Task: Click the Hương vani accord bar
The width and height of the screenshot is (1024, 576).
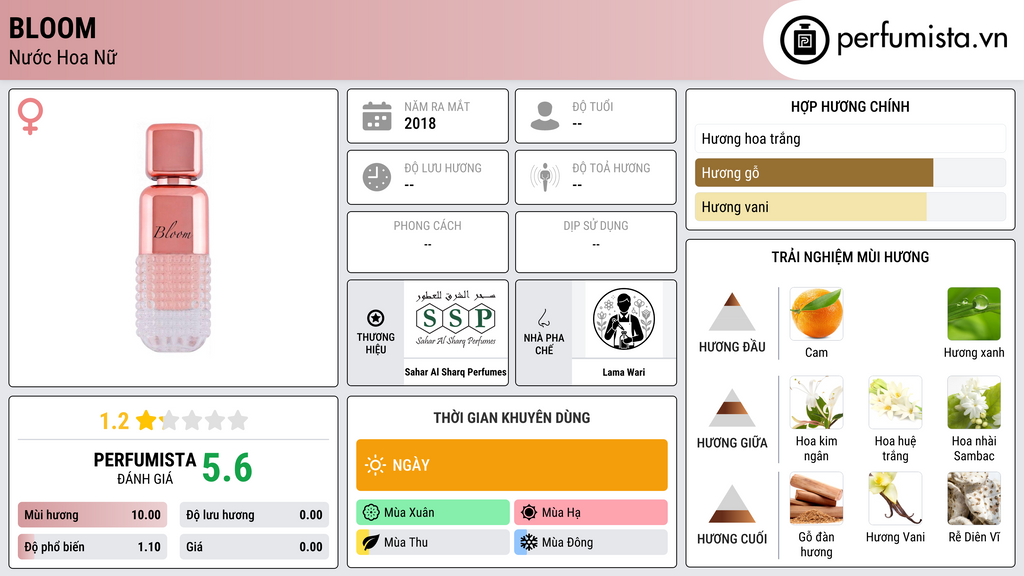Action: click(850, 206)
